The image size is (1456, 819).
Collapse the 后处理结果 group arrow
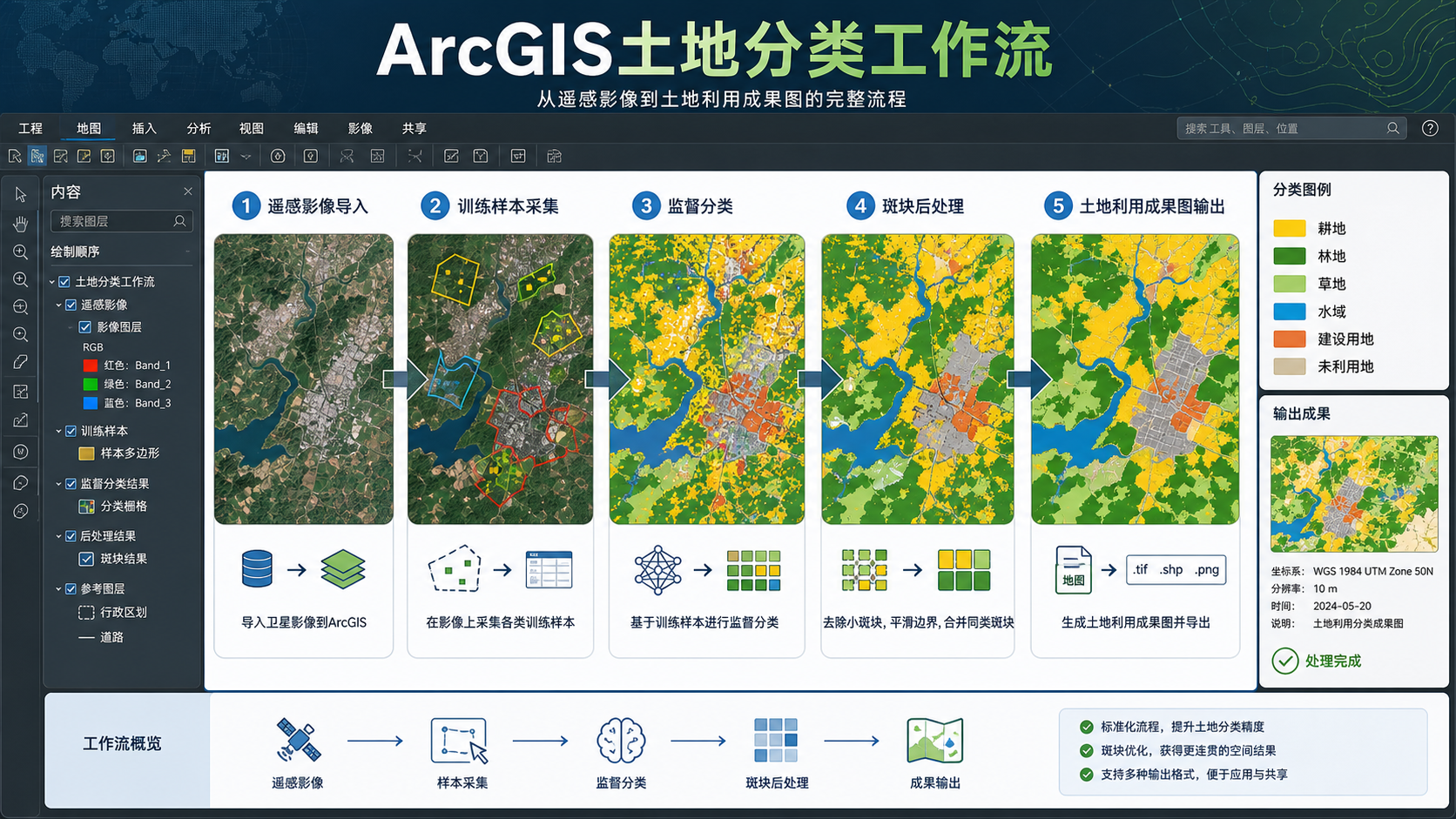click(x=59, y=536)
